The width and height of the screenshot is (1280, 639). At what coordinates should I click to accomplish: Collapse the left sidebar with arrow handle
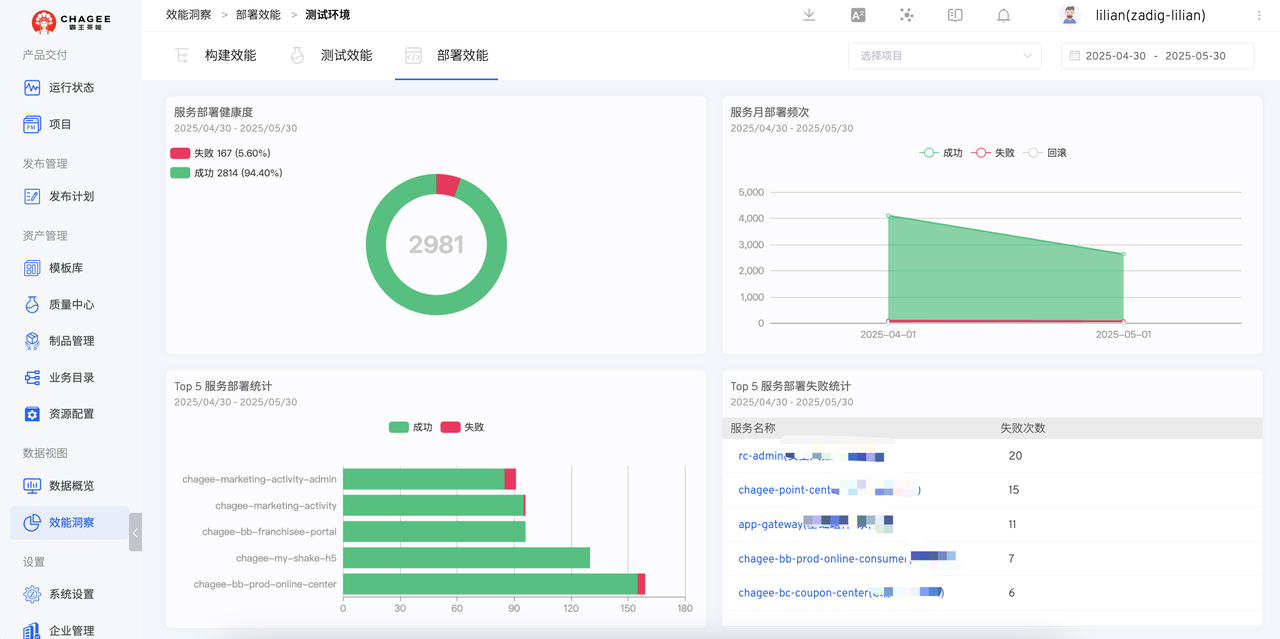point(135,532)
